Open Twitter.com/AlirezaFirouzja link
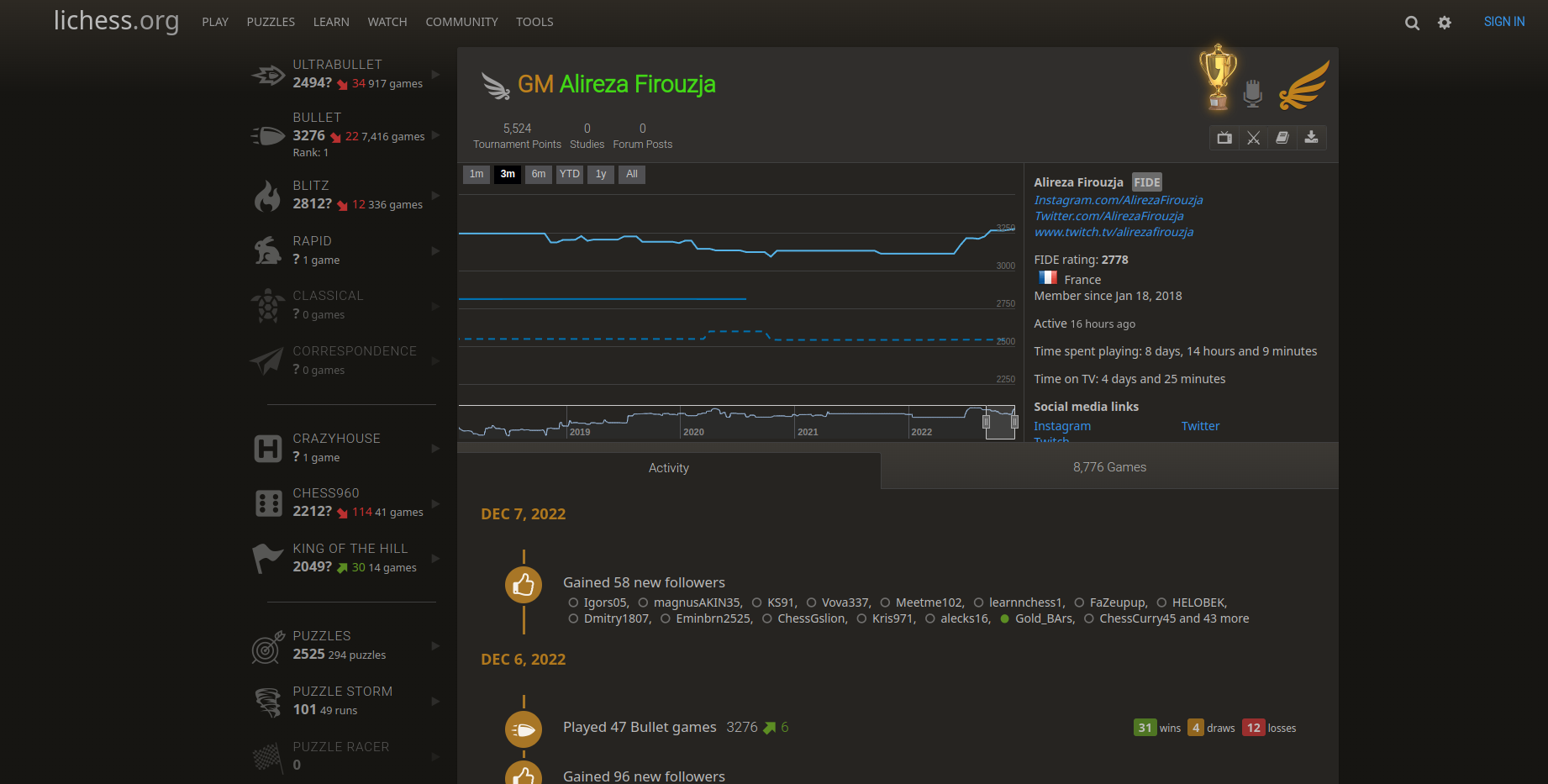This screenshot has height=784, width=1548. tap(1108, 216)
